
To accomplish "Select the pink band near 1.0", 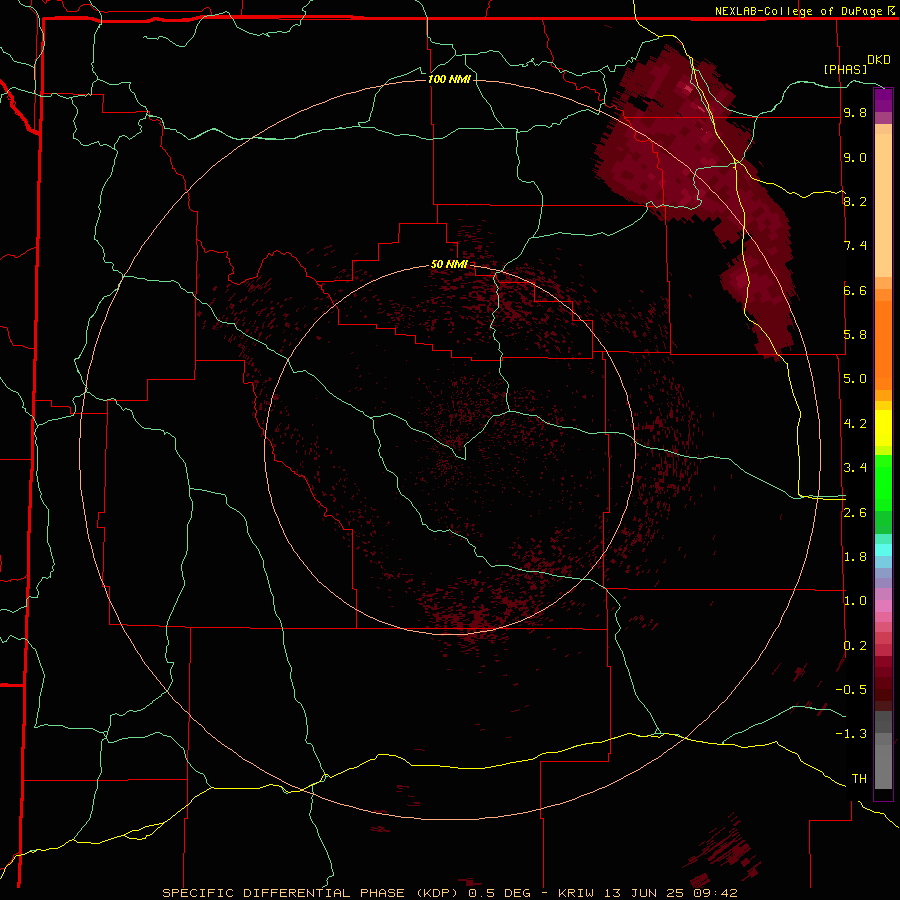I will click(x=883, y=606).
